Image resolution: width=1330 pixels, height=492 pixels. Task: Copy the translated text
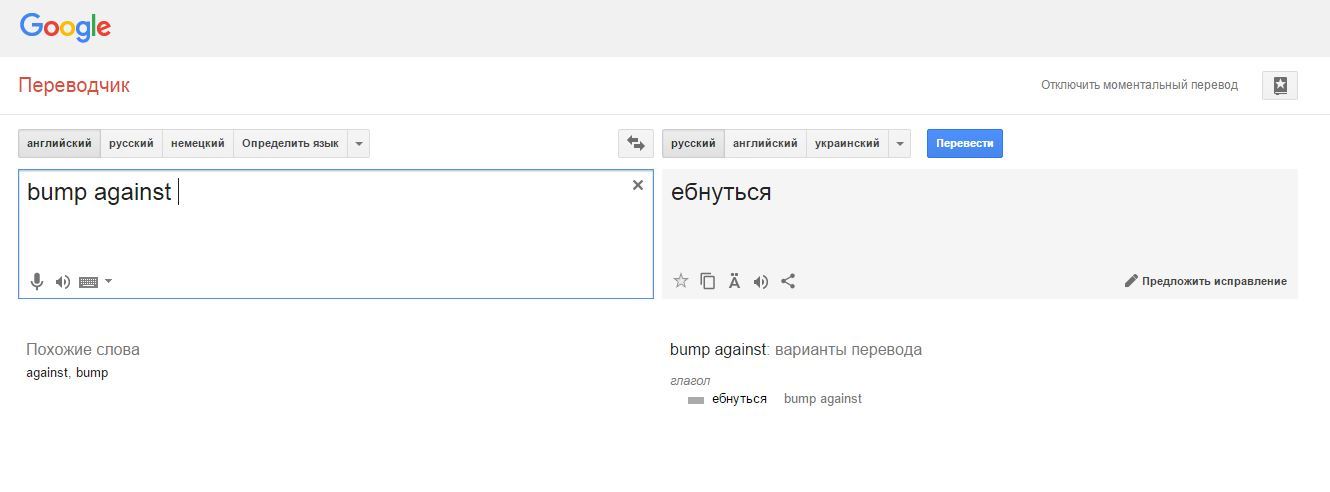[708, 281]
